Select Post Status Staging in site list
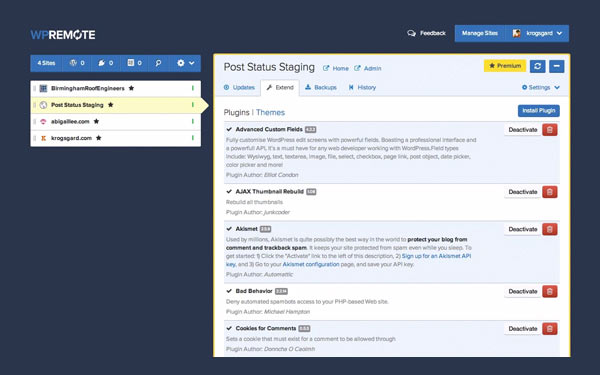 [x=116, y=105]
